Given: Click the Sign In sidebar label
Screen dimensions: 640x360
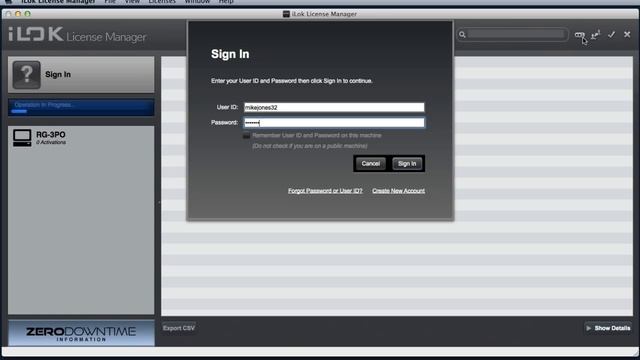Looking at the screenshot, I should pos(58,75).
